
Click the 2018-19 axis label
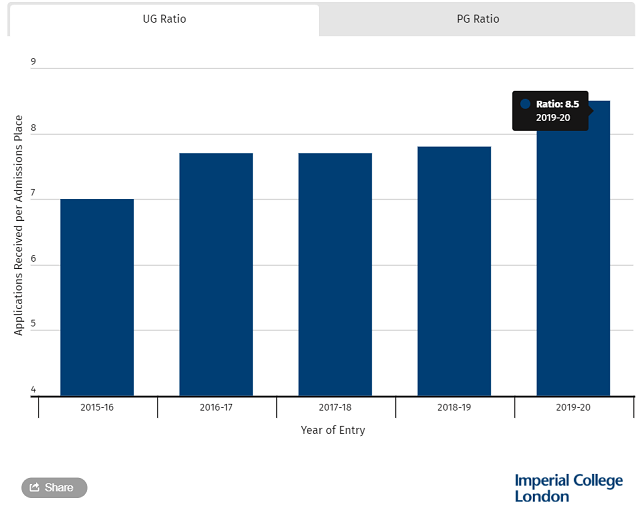454,407
